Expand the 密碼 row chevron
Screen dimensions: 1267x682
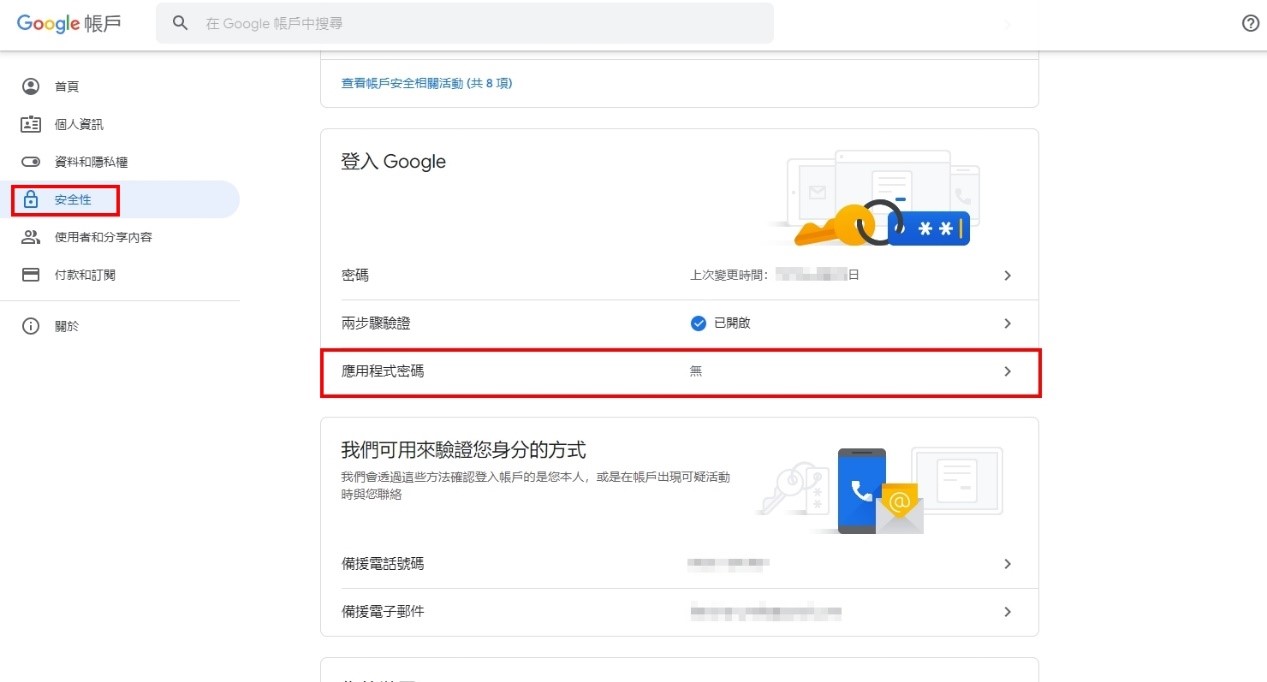pyautogui.click(x=1007, y=275)
